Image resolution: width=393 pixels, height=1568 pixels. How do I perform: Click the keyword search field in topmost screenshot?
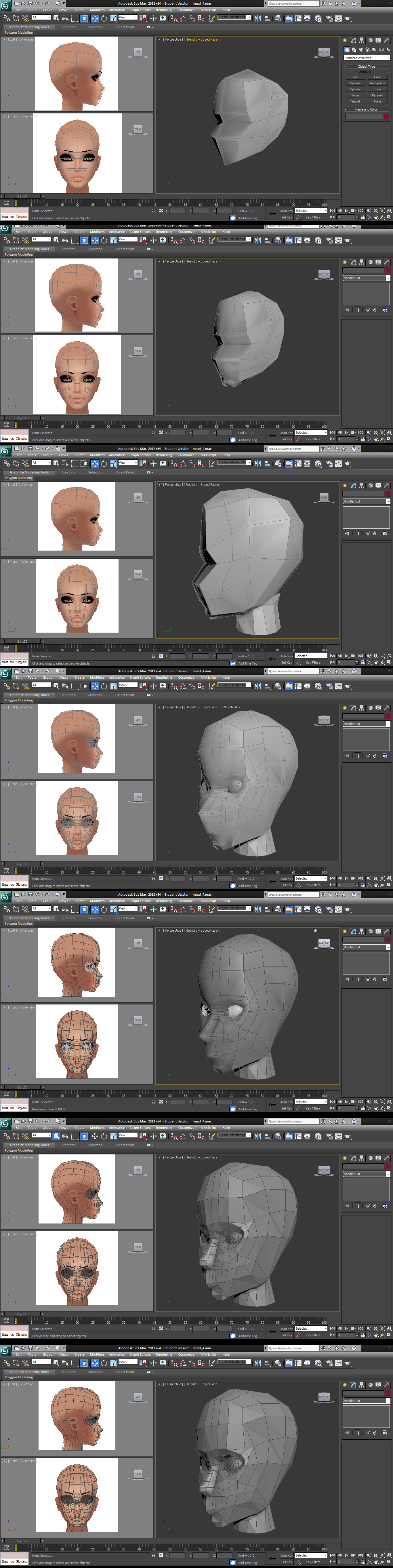click(x=293, y=4)
